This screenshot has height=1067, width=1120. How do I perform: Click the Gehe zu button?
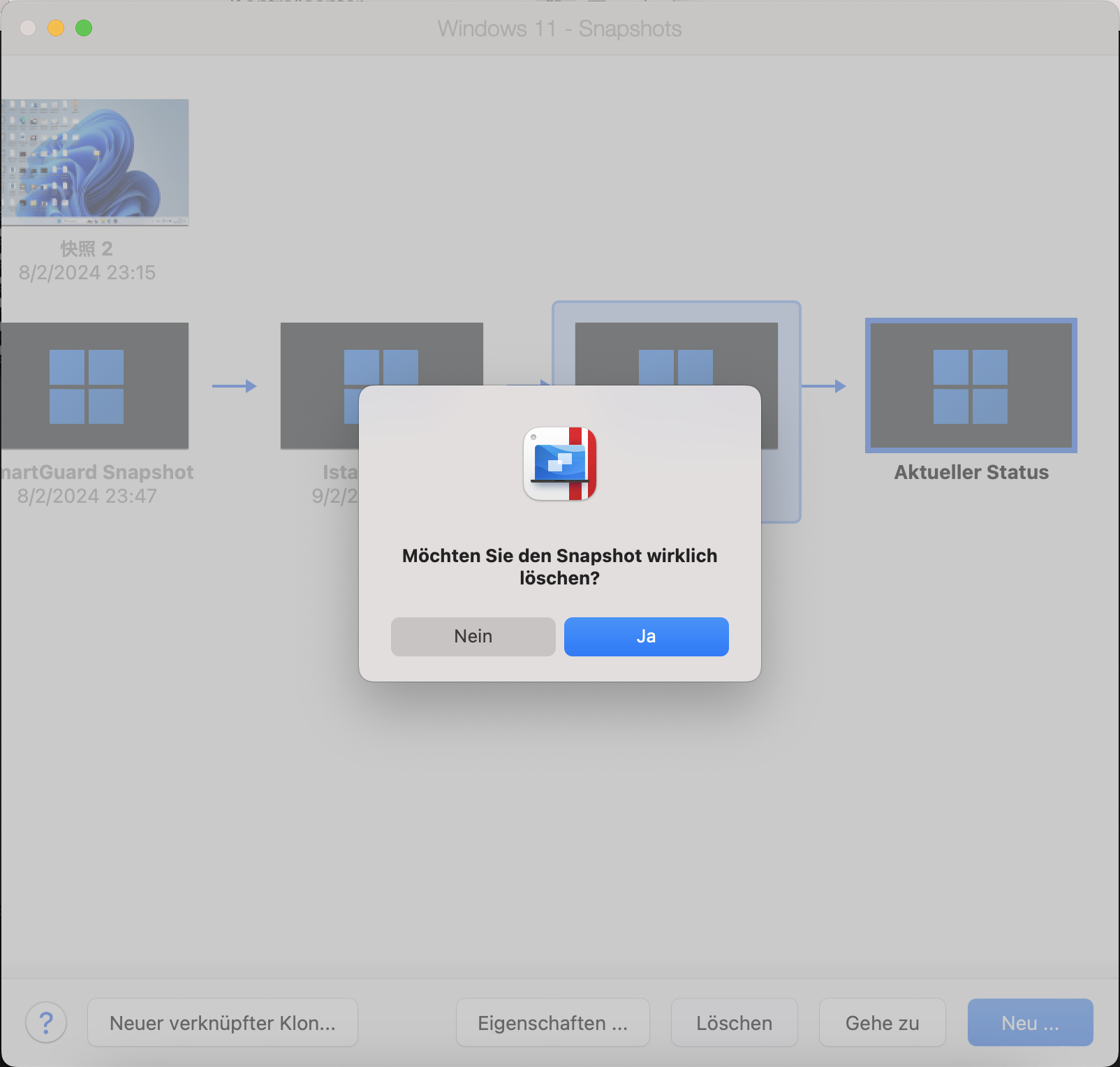[x=882, y=1022]
